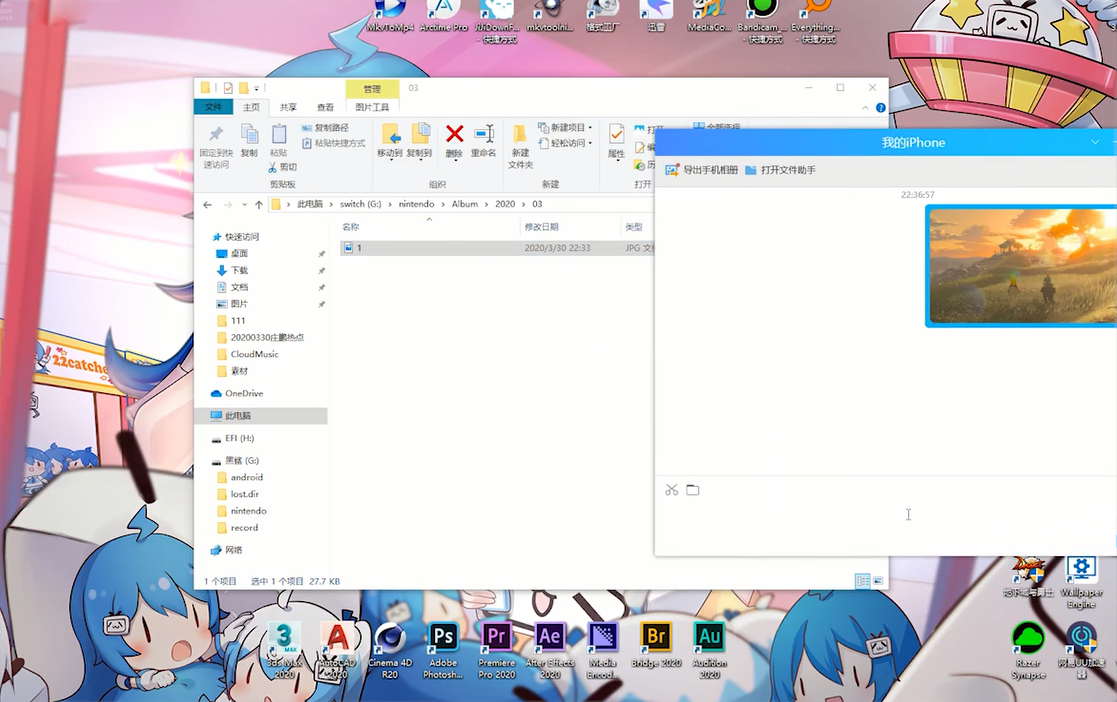This screenshot has width=1117, height=702.
Task: Select Quick access (快速访问) in sidebar
Action: (x=236, y=237)
